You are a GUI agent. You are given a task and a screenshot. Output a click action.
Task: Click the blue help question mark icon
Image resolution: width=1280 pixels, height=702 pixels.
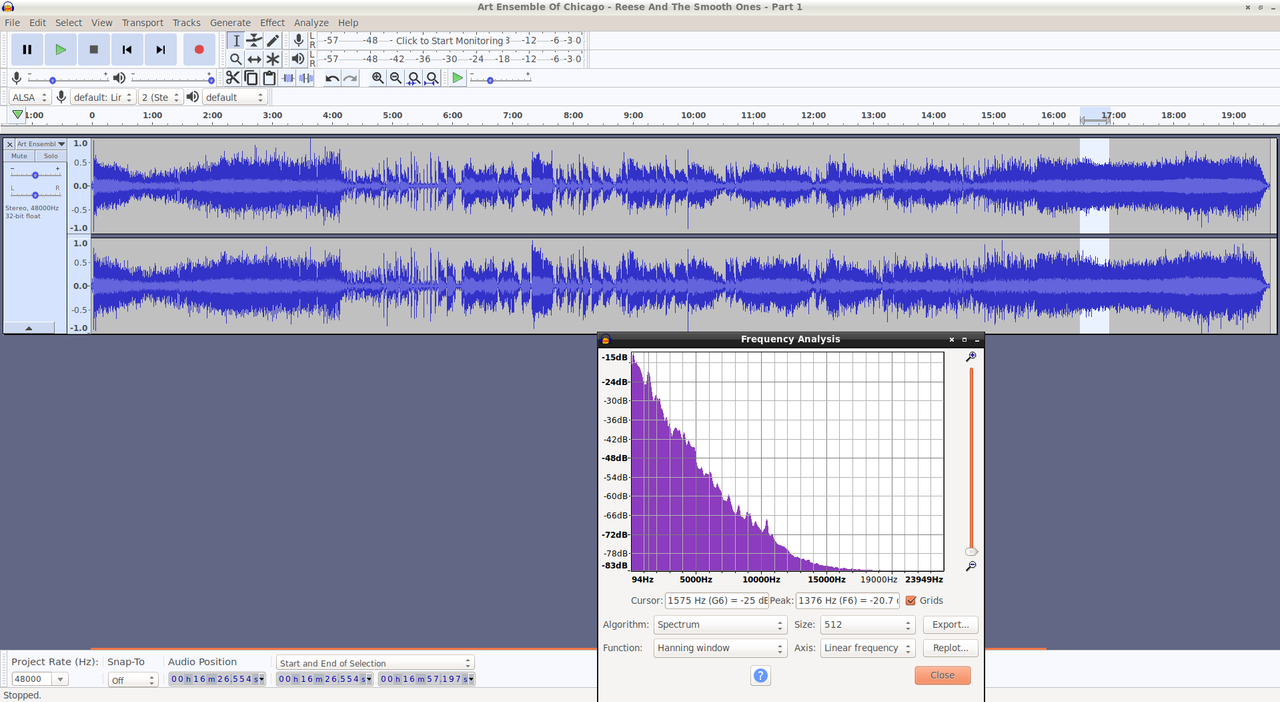(x=760, y=676)
